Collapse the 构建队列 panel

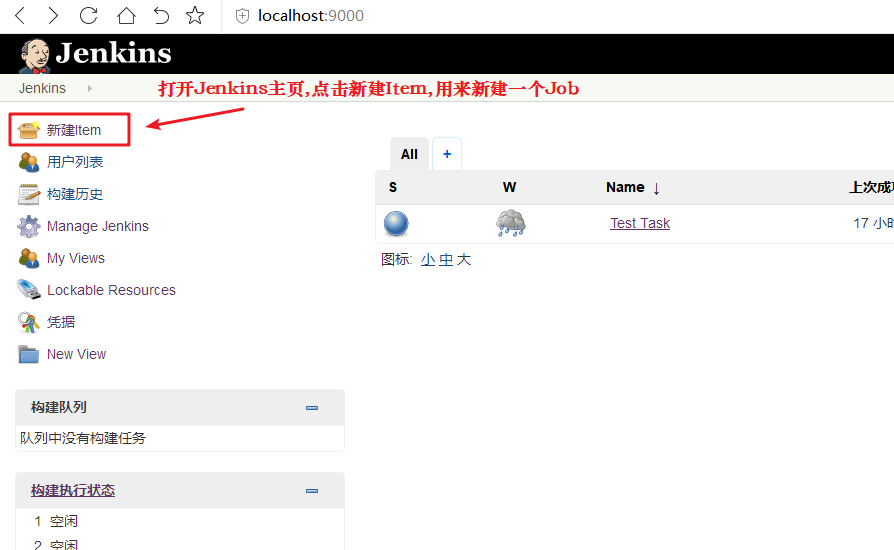[312, 408]
